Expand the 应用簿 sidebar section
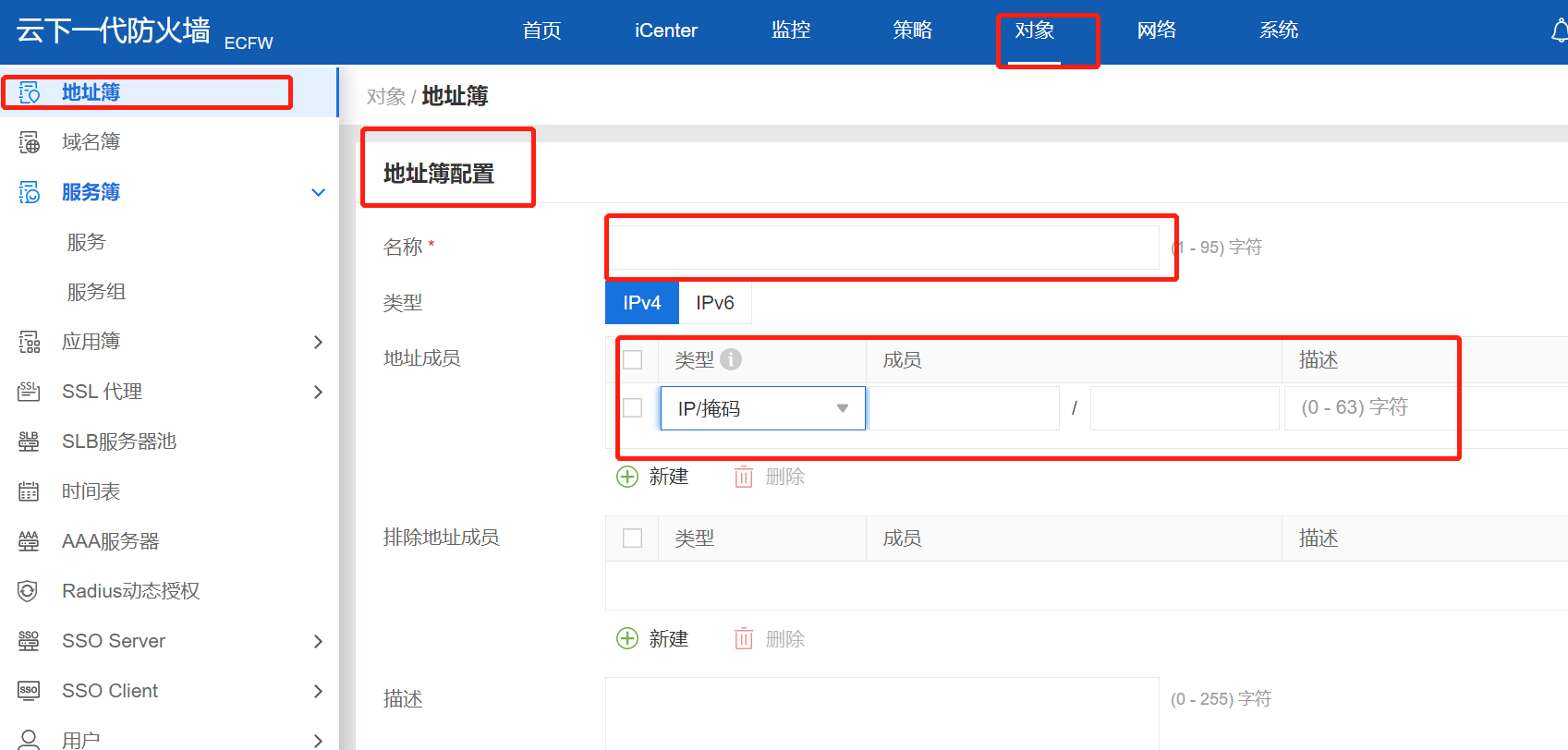 [318, 342]
